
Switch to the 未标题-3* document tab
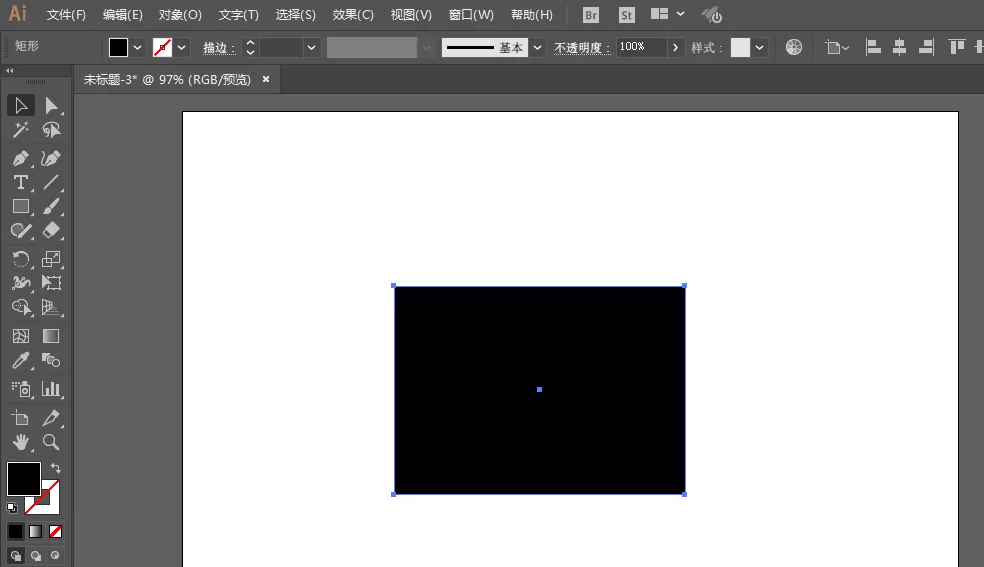[x=167, y=80]
